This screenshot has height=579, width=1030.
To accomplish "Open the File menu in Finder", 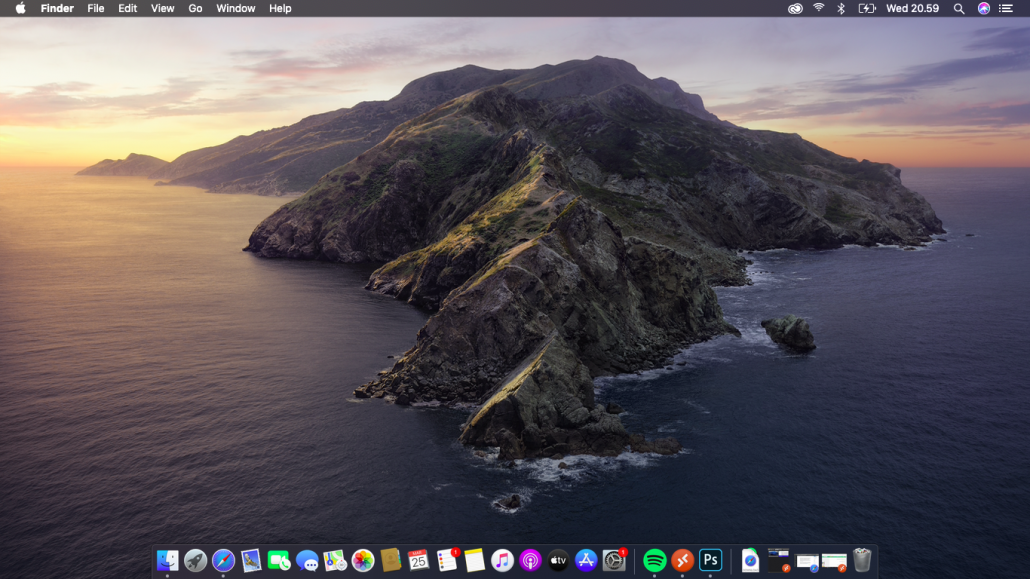I will pyautogui.click(x=96, y=8).
